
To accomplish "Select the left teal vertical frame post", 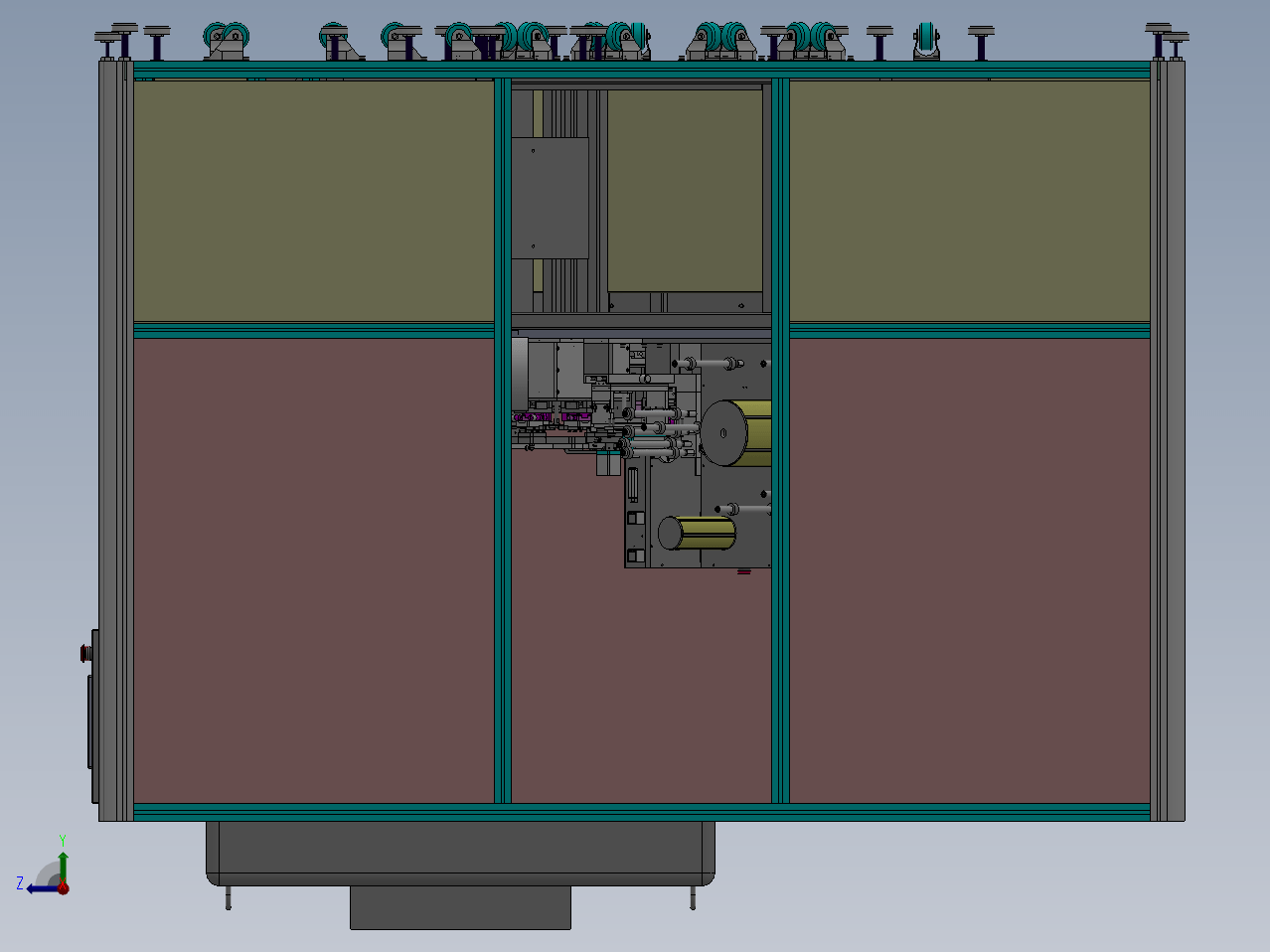I will [503, 440].
